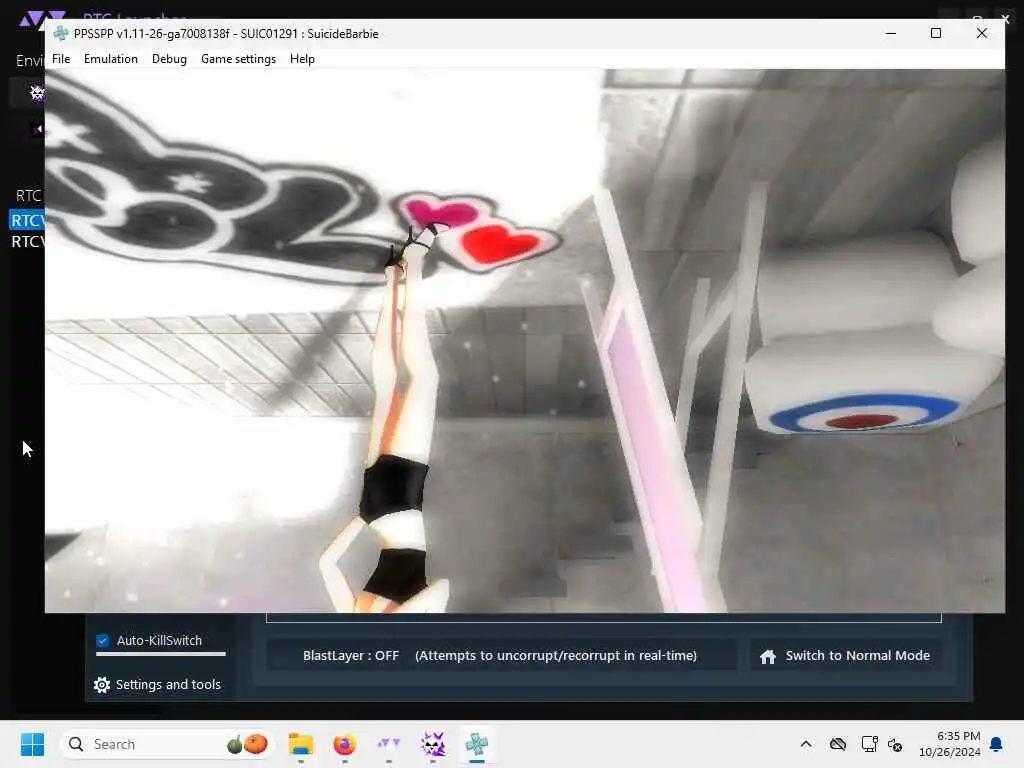The height and width of the screenshot is (768, 1024).
Task: Click the highlighted RTCV item in the launcher list
Action: tap(27, 220)
